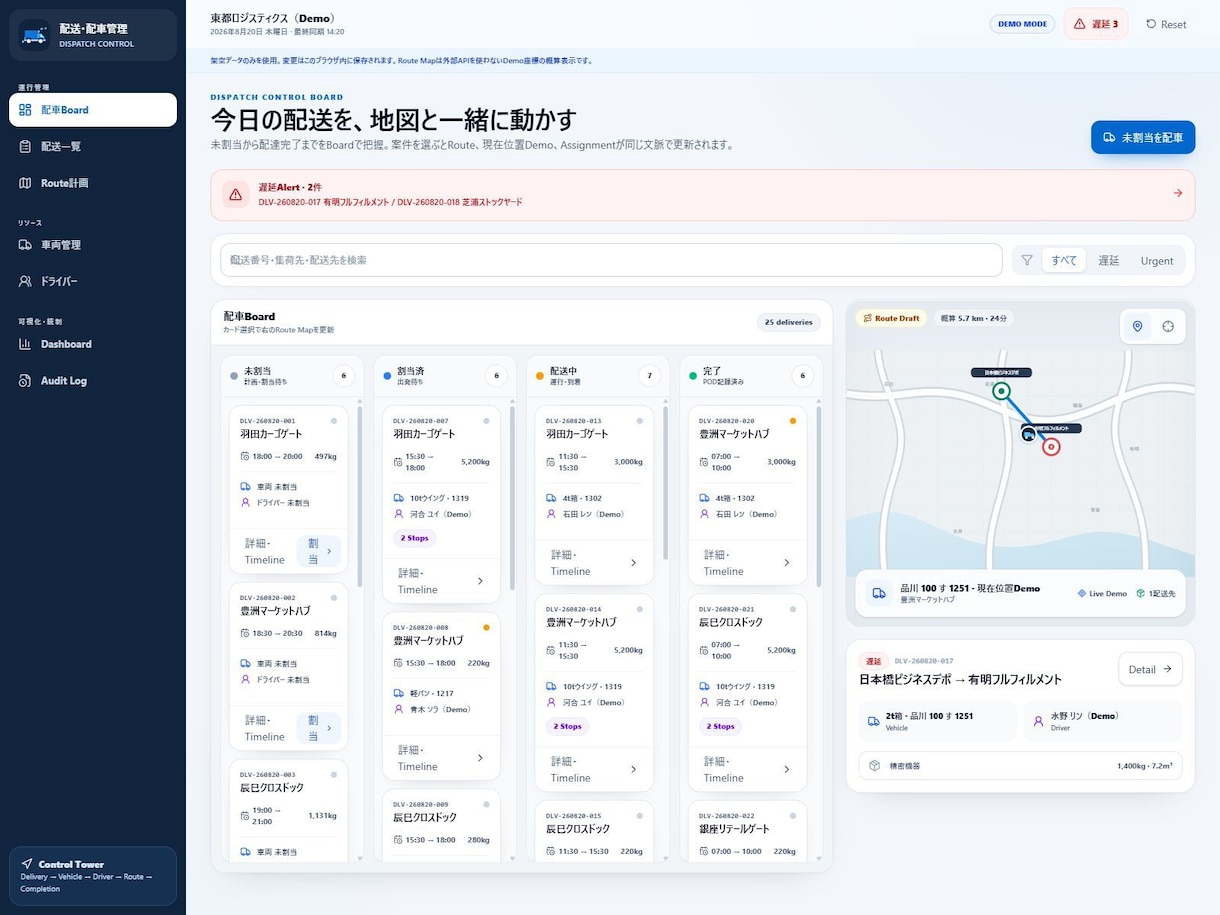Click clock icon on DLV-260820-013 card
Viewport: 1220px width, 915px height.
tap(552, 461)
